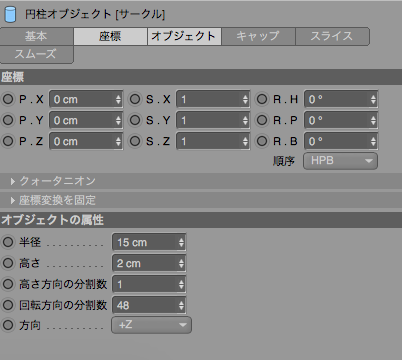The width and height of the screenshot is (402, 360).
Task: Click the P.Y stepper arrows
Action: (118, 120)
